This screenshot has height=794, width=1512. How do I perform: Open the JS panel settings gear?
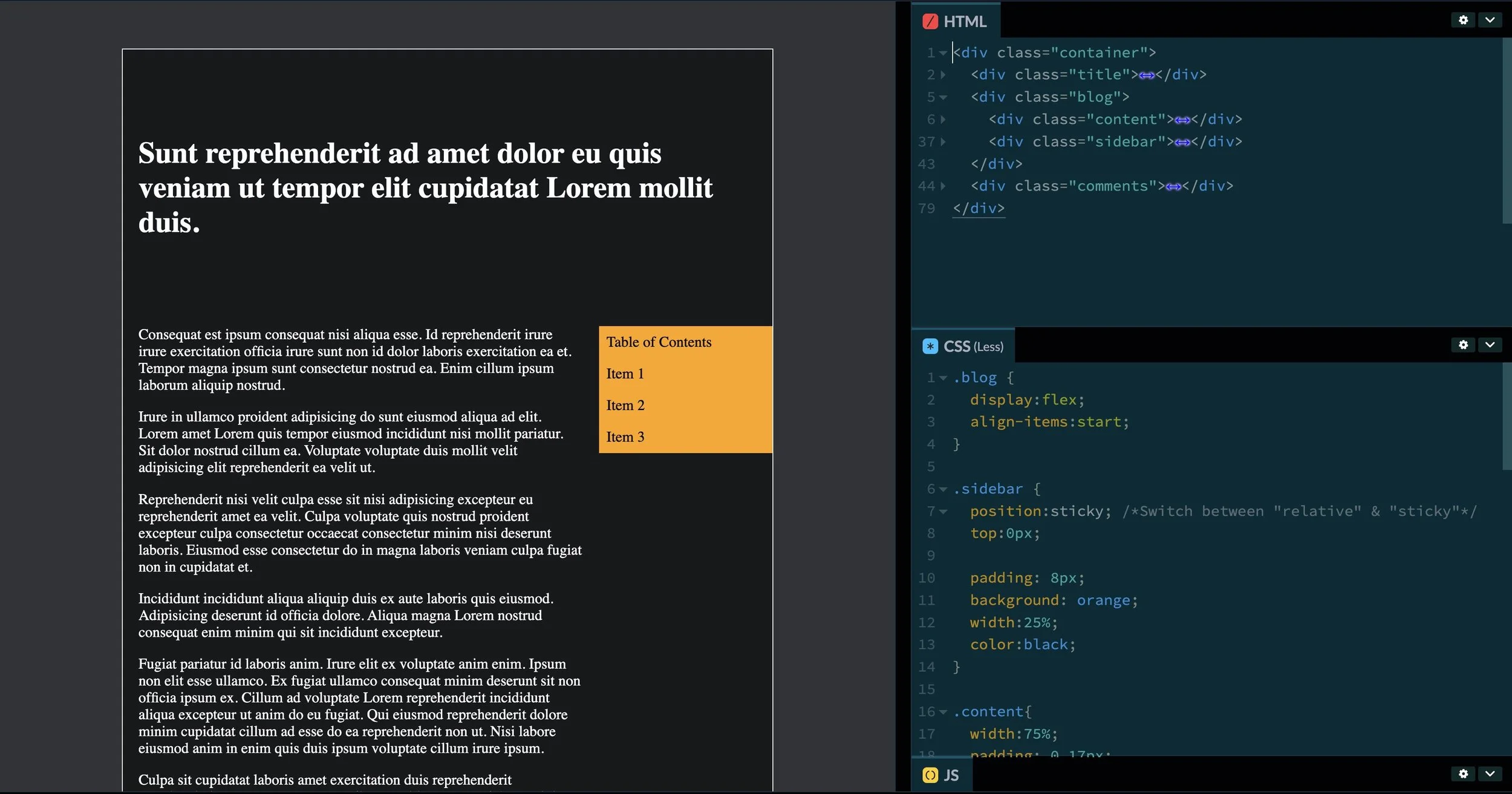(x=1464, y=773)
